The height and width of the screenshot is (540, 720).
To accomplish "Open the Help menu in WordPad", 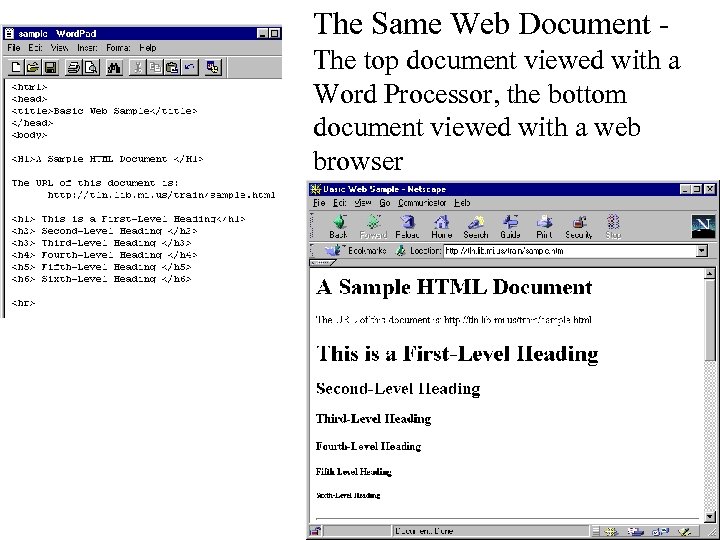I will pos(148,48).
